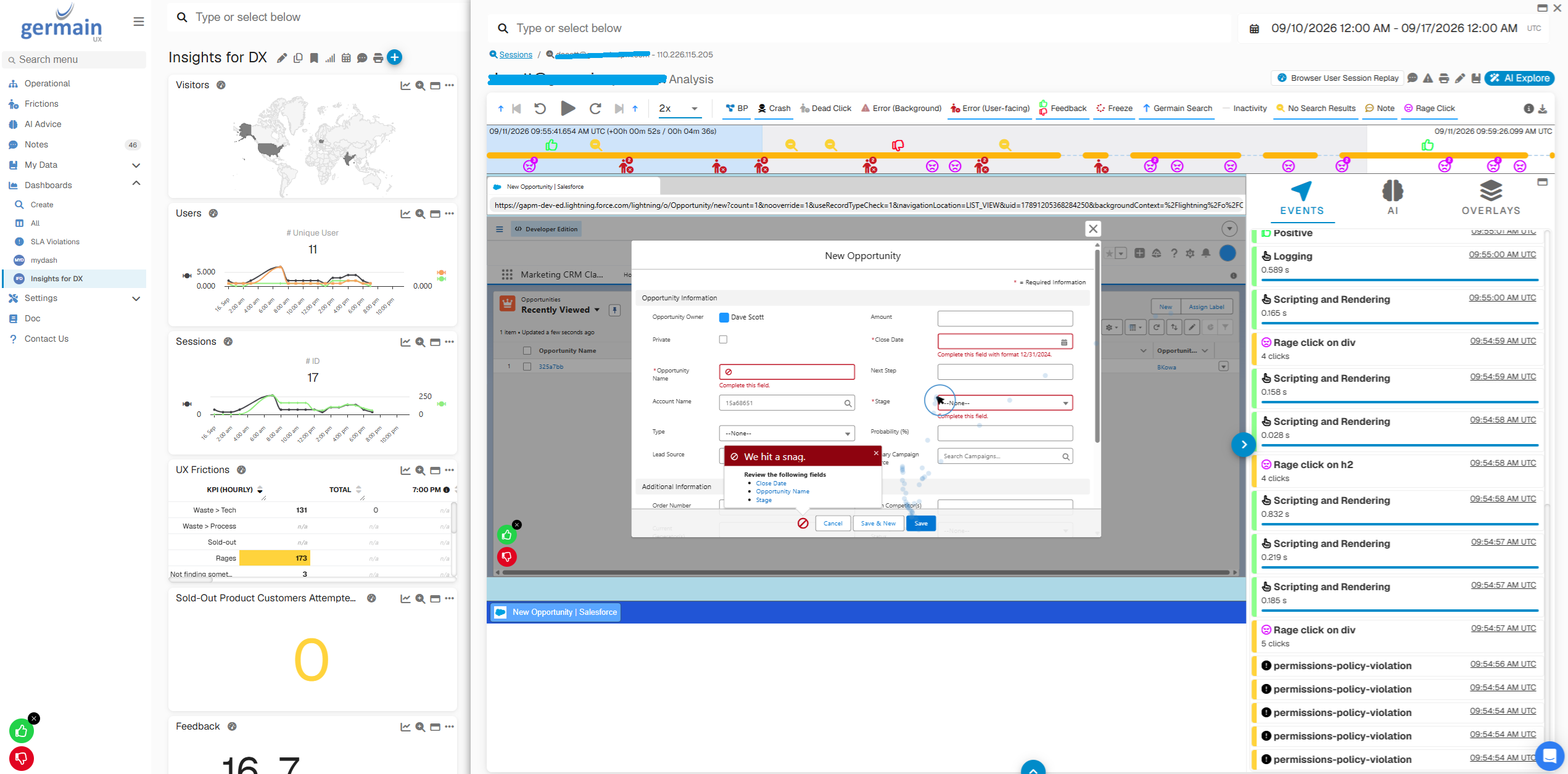Toggle the Freeze event filter

tap(1114, 109)
